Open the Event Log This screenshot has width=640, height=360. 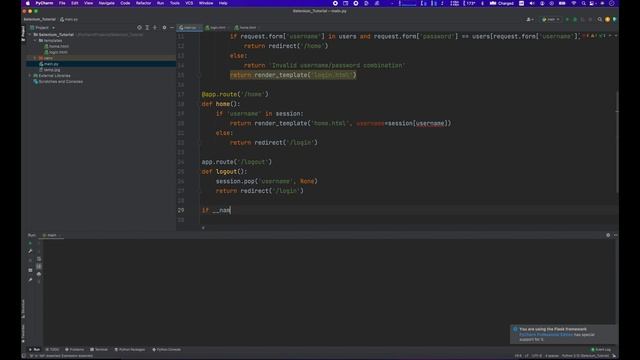point(601,349)
